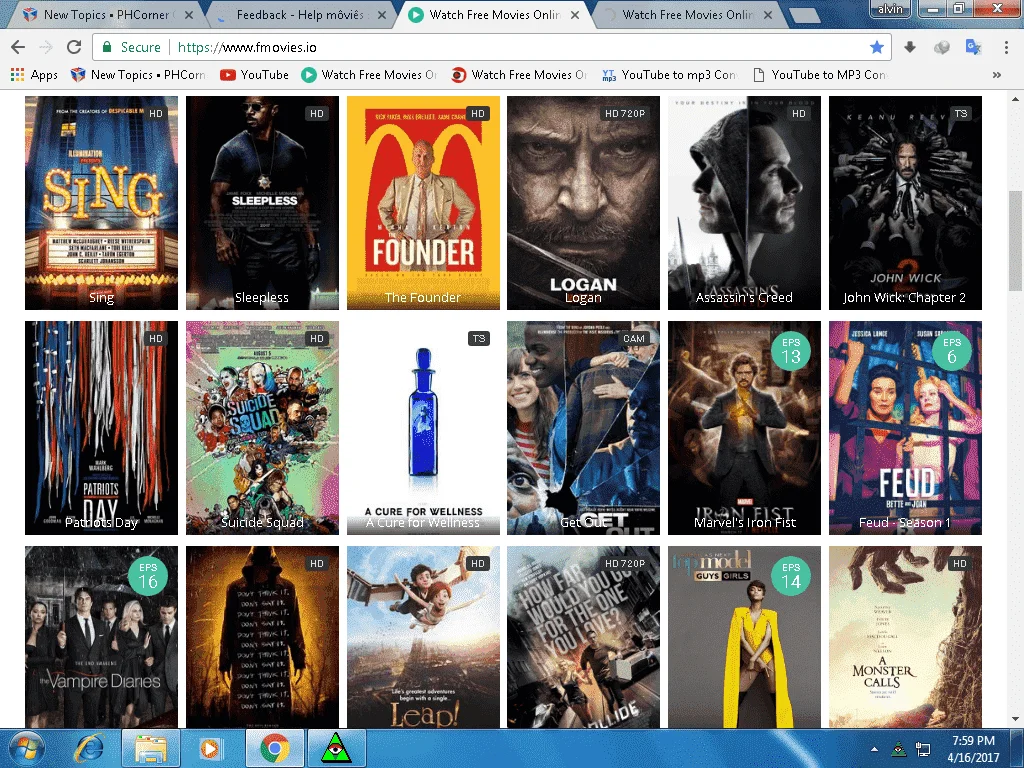Open Marvel's Iron Fist poster
Viewport: 1024px width, 768px height.
tap(744, 428)
